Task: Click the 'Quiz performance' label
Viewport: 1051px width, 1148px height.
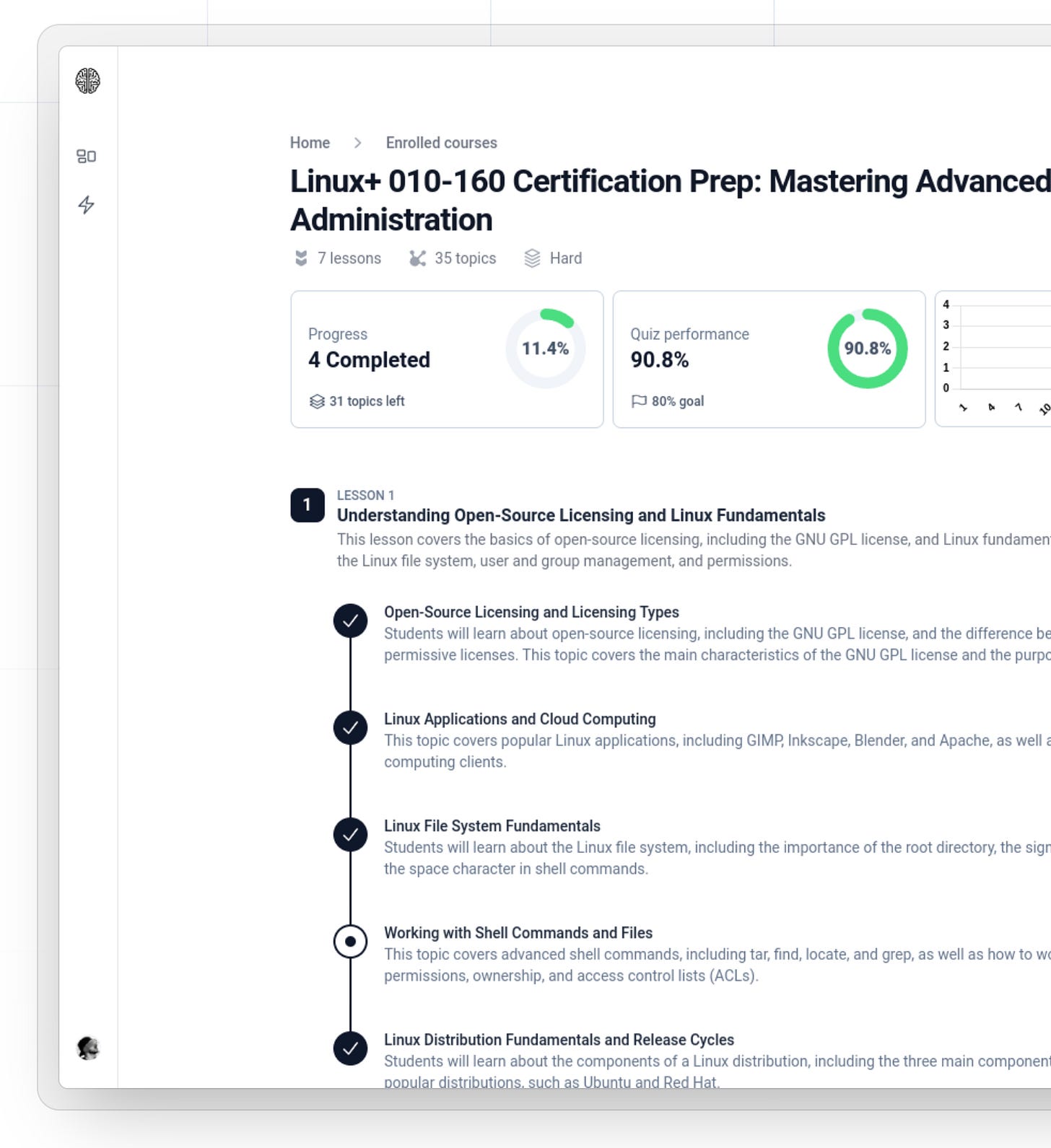Action: coord(689,334)
